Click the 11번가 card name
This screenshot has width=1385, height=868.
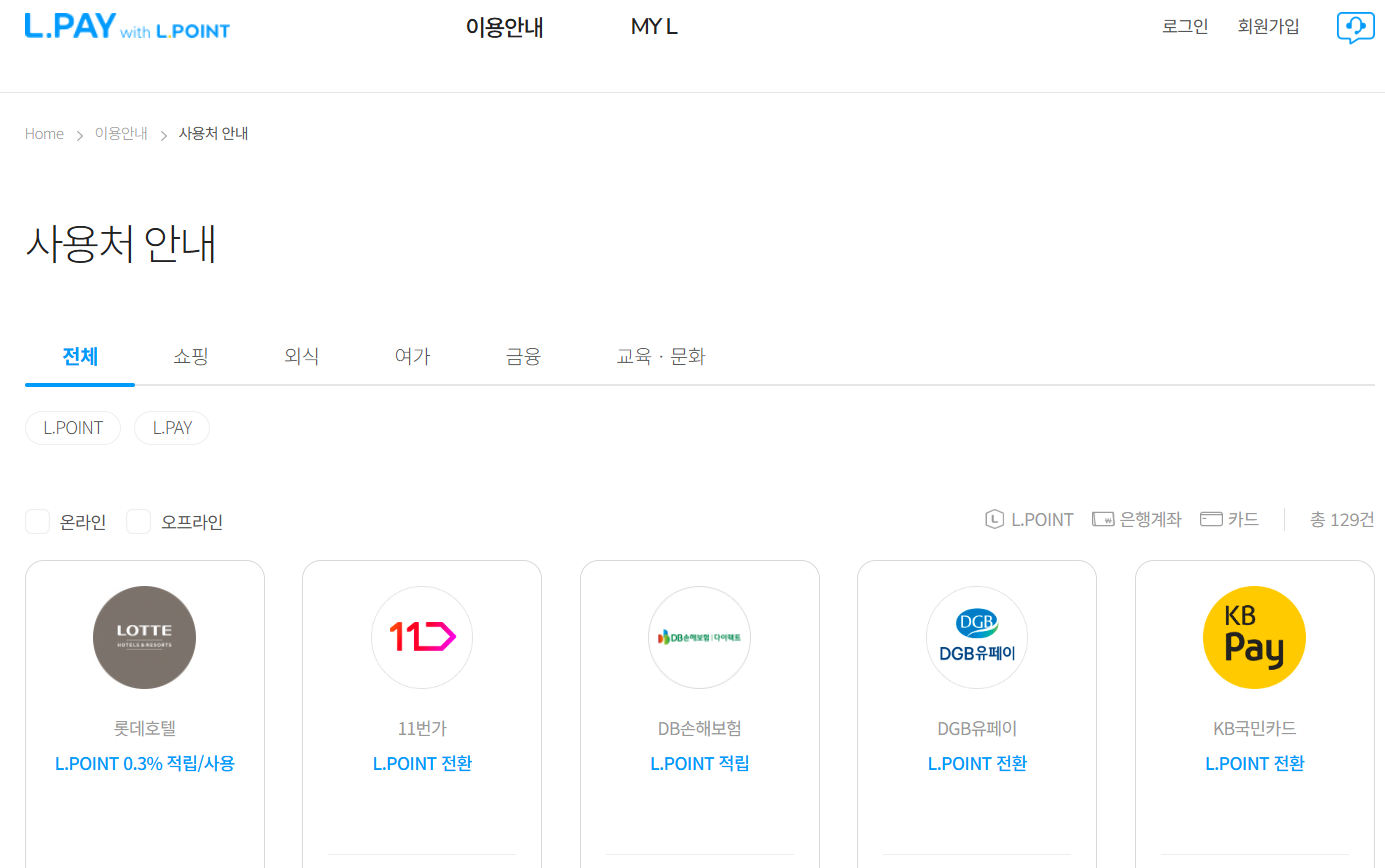(422, 729)
